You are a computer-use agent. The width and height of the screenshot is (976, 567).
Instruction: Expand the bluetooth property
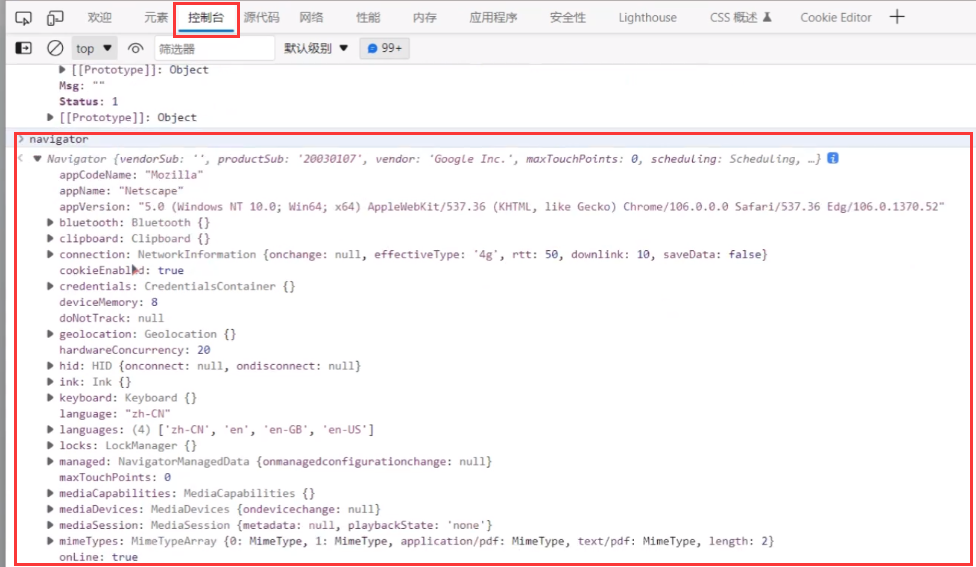click(51, 223)
